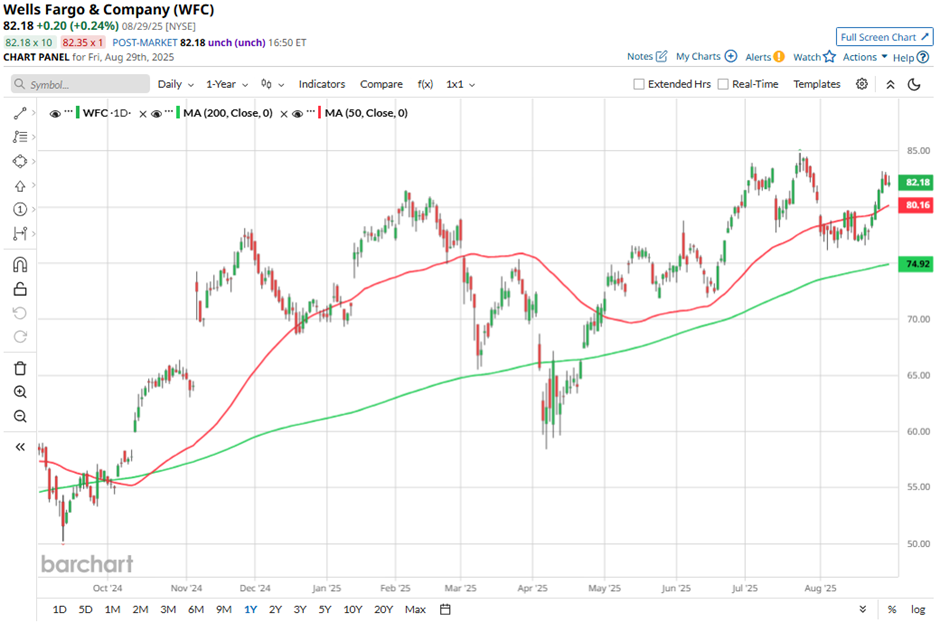This screenshot has height=623, width=940.
Task: Click the 80.16 MA 50 value label
Action: (x=916, y=205)
